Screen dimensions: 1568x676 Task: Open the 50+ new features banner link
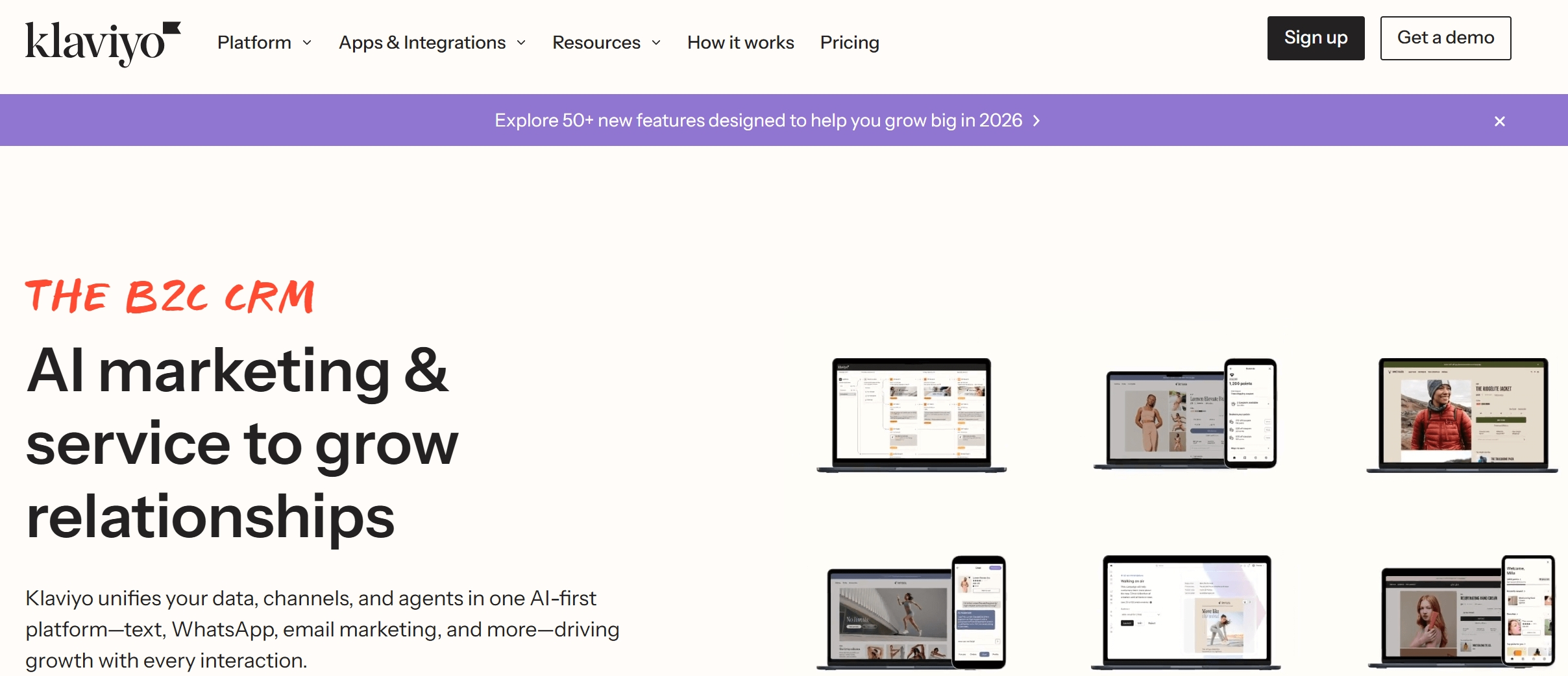(x=758, y=121)
